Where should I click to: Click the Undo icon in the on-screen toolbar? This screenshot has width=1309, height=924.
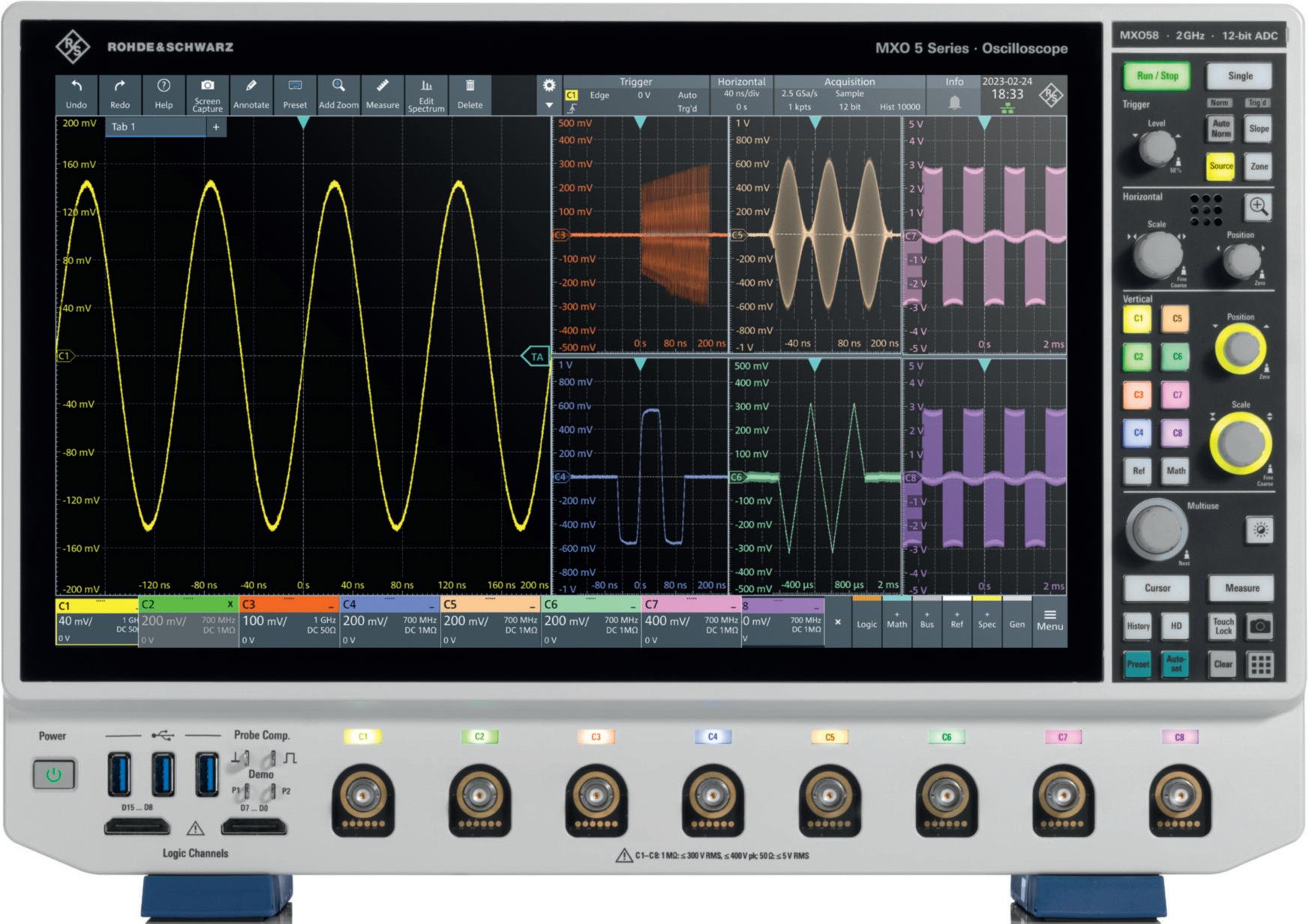(x=77, y=95)
